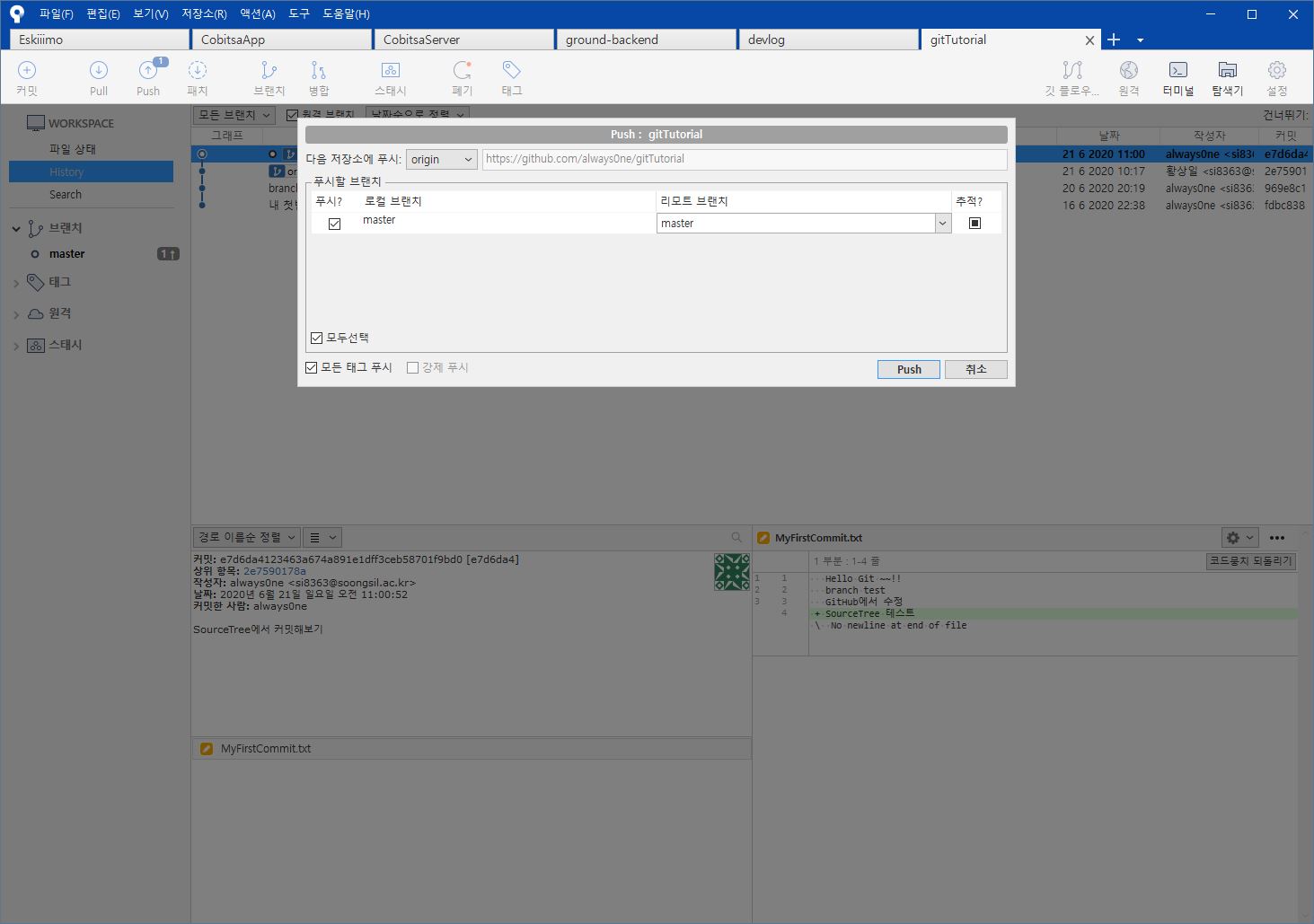Screen dimensions: 1314x924
Task: Click Reverse hunk (코드뭉치 되돌리기) button
Action: (x=1250, y=560)
